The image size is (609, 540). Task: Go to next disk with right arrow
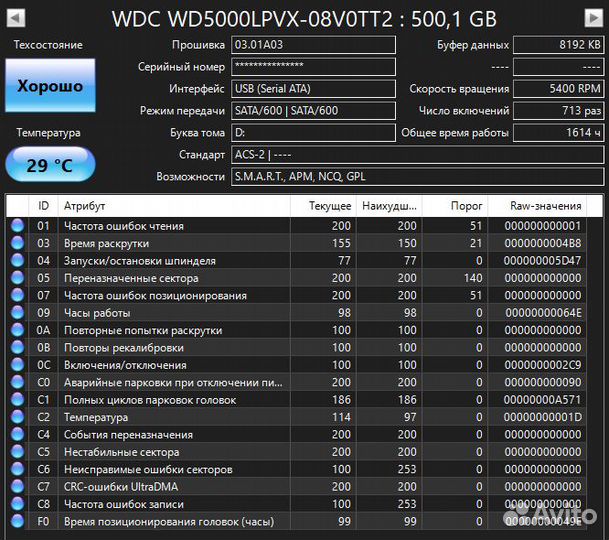[593, 18]
